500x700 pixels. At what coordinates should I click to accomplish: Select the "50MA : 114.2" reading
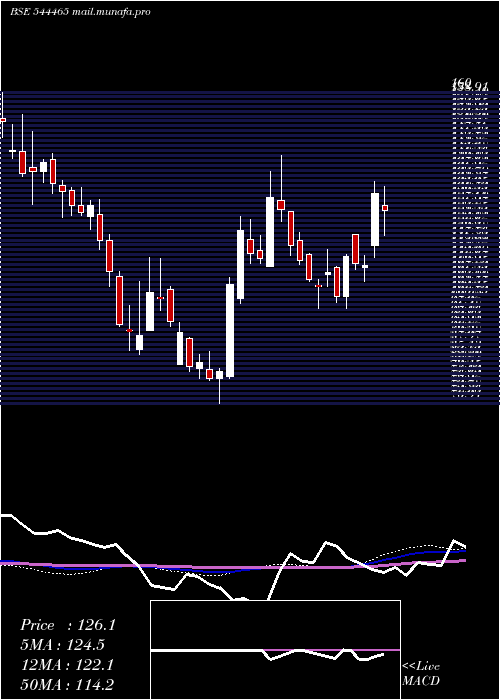tap(67, 684)
